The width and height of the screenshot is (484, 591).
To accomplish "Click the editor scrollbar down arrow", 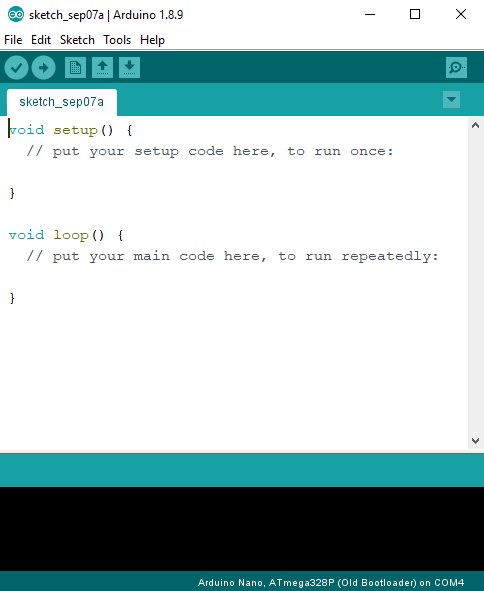I will tap(475, 441).
